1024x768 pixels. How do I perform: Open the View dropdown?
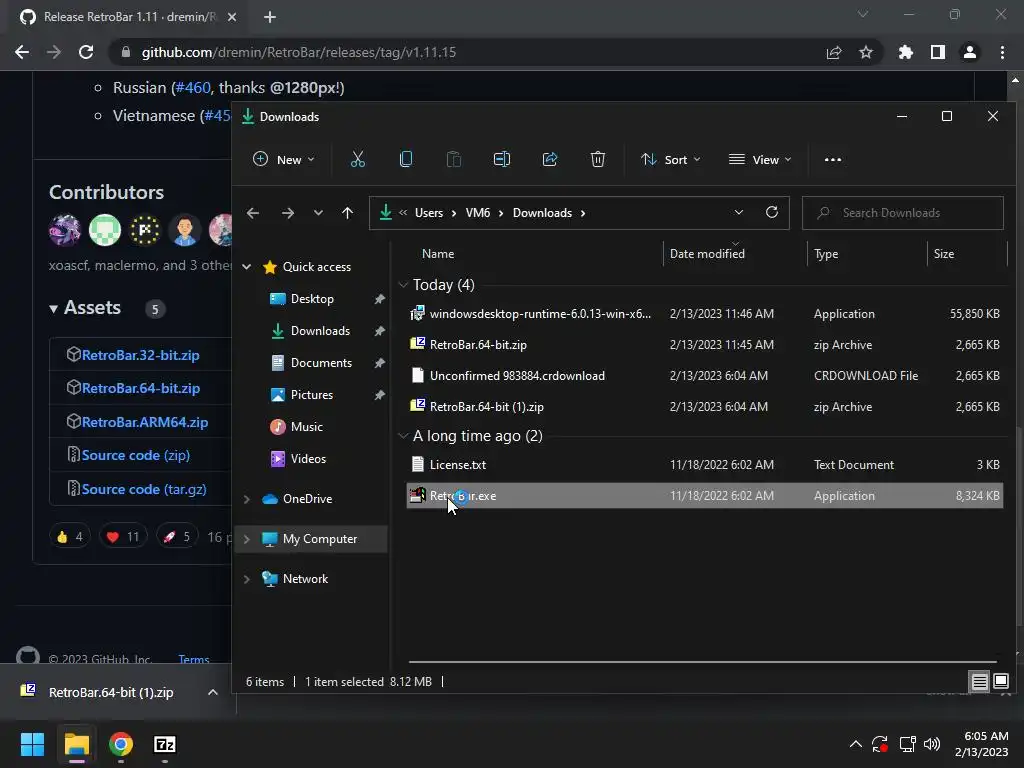(x=760, y=159)
